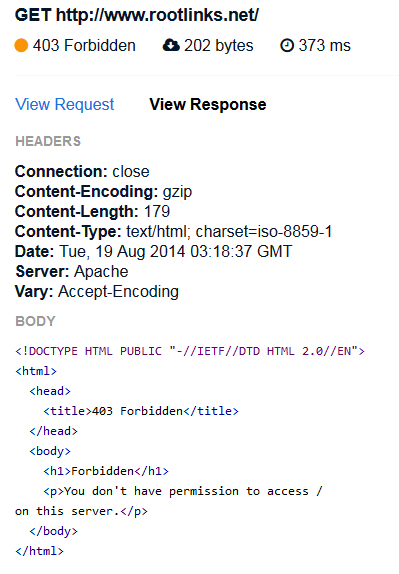The image size is (399, 574).
Task: Click the BODY section label
Action: 35,321
